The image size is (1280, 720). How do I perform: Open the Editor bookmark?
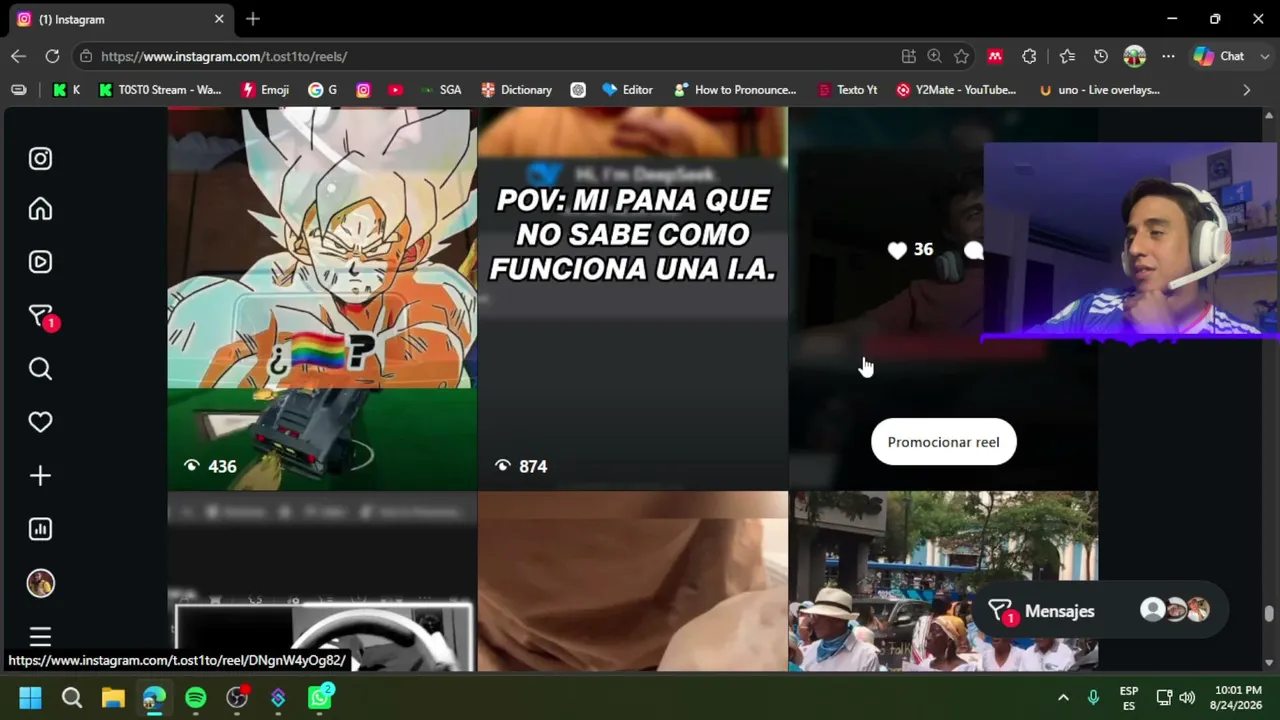point(627,90)
